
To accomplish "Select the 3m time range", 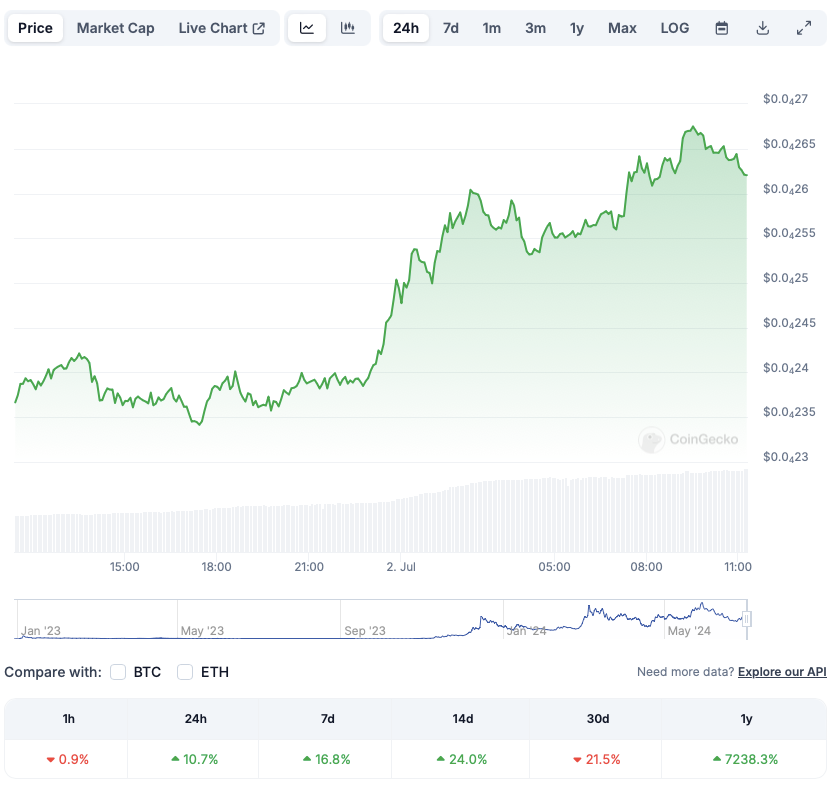I will (x=535, y=28).
